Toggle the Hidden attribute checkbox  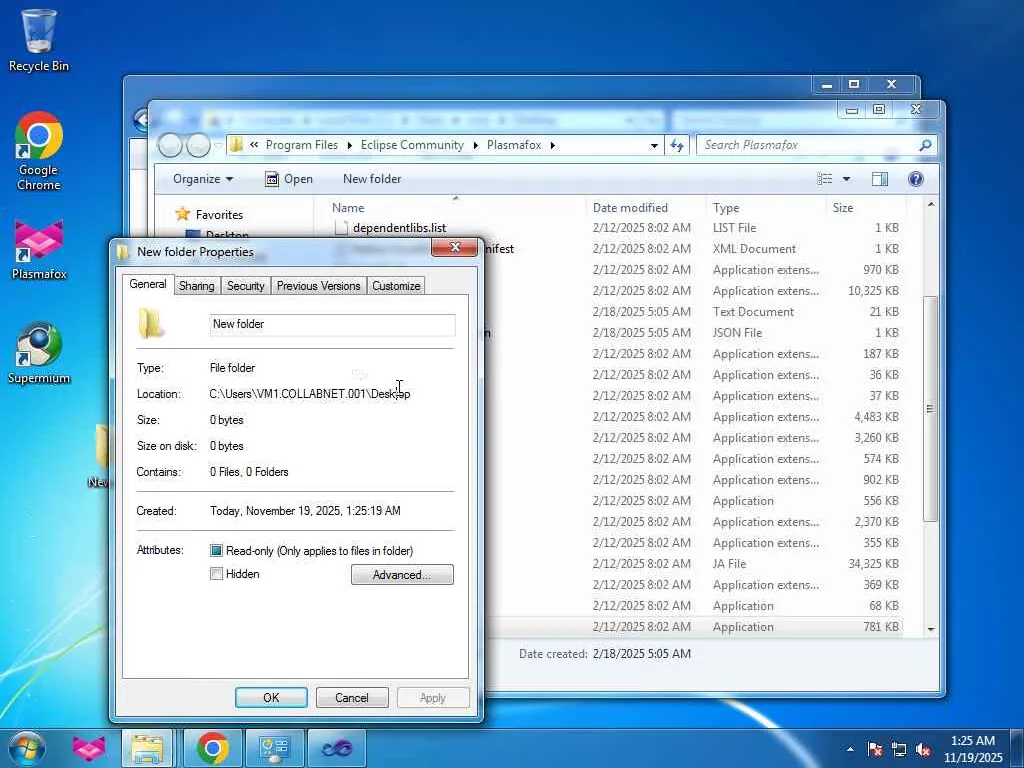tap(216, 574)
